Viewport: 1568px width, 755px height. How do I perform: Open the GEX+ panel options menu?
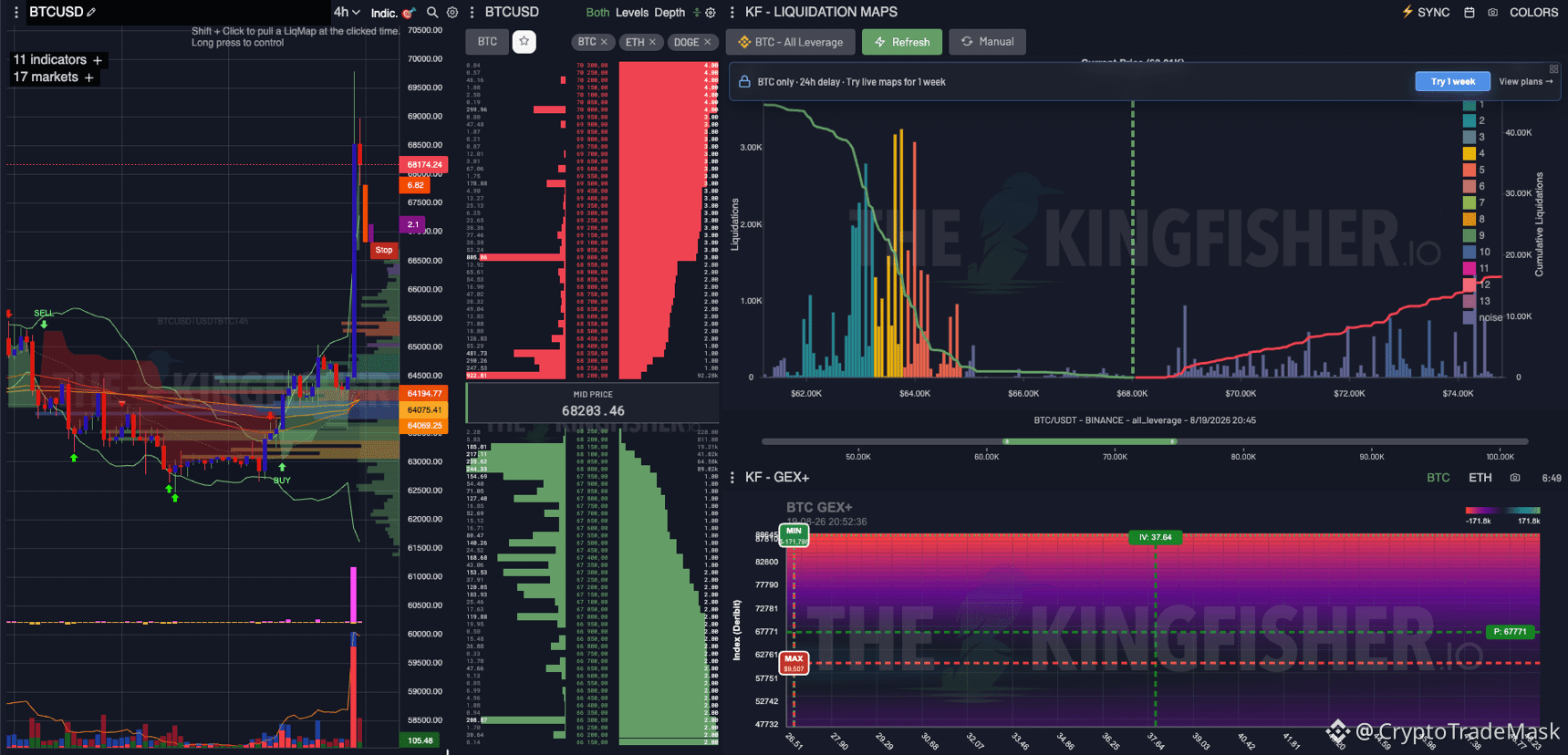[732, 478]
